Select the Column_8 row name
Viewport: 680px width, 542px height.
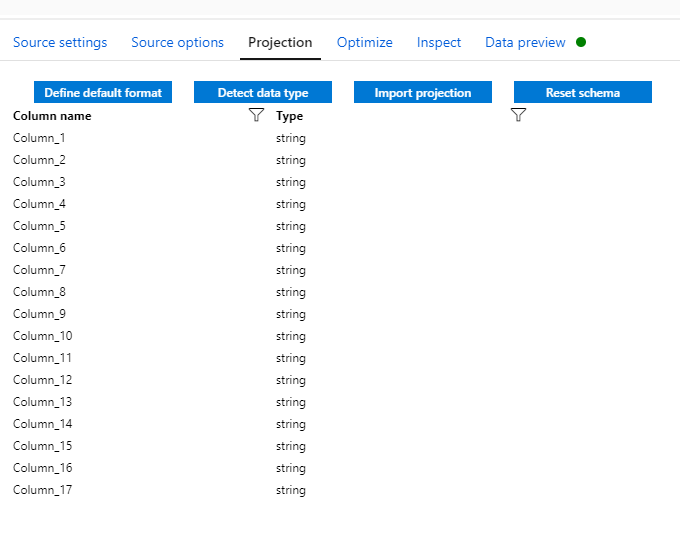tap(39, 292)
